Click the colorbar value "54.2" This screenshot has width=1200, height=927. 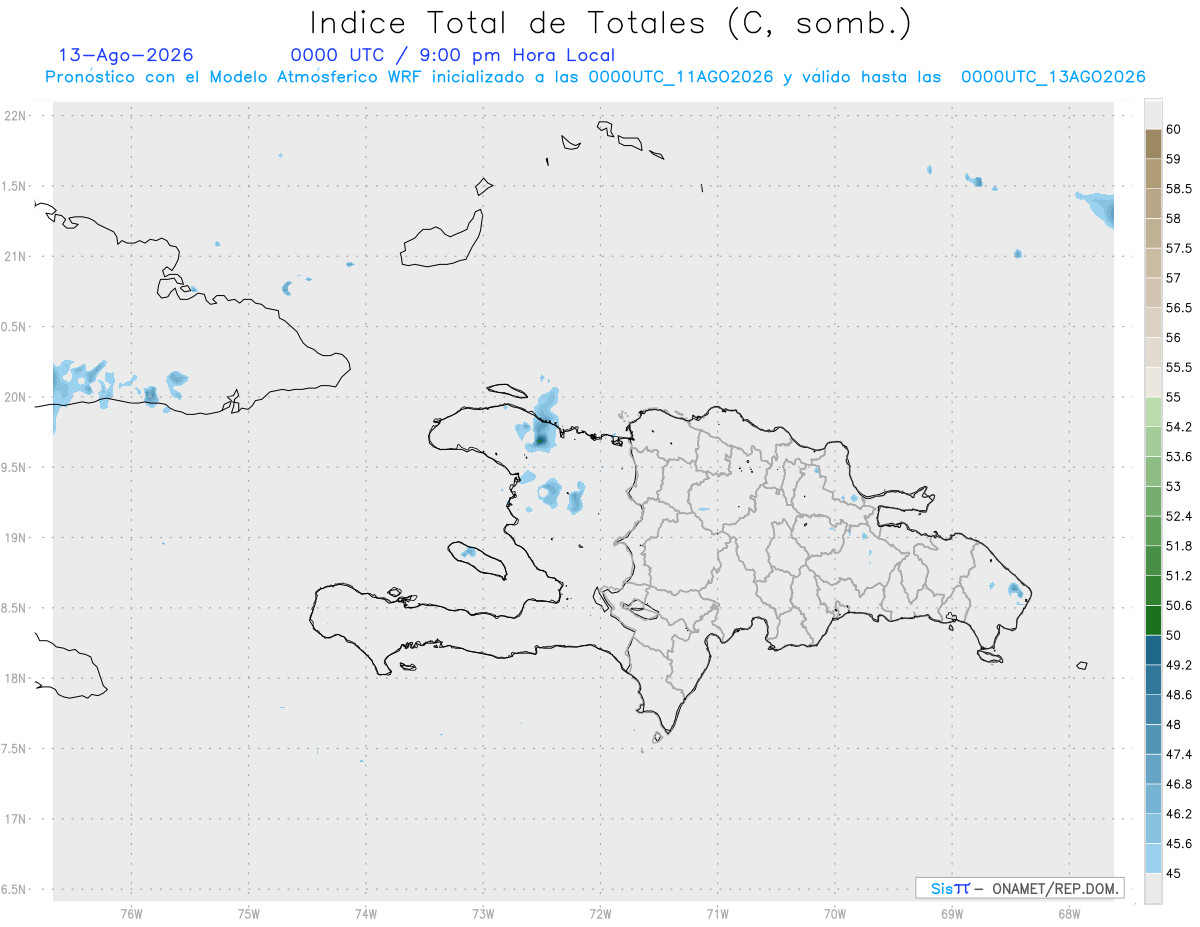click(1179, 427)
